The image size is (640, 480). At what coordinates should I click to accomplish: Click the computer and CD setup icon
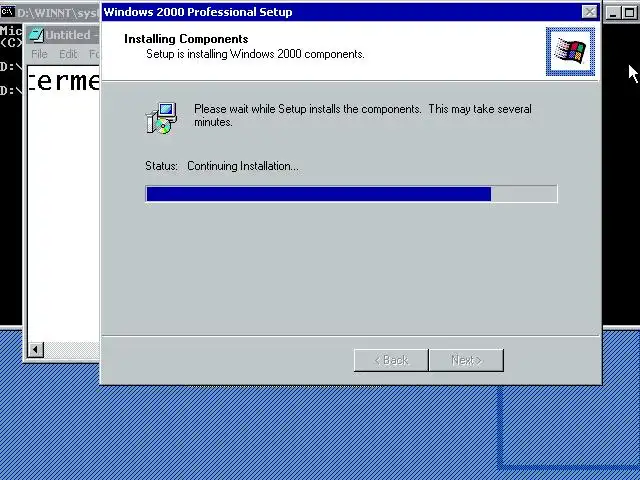point(161,118)
